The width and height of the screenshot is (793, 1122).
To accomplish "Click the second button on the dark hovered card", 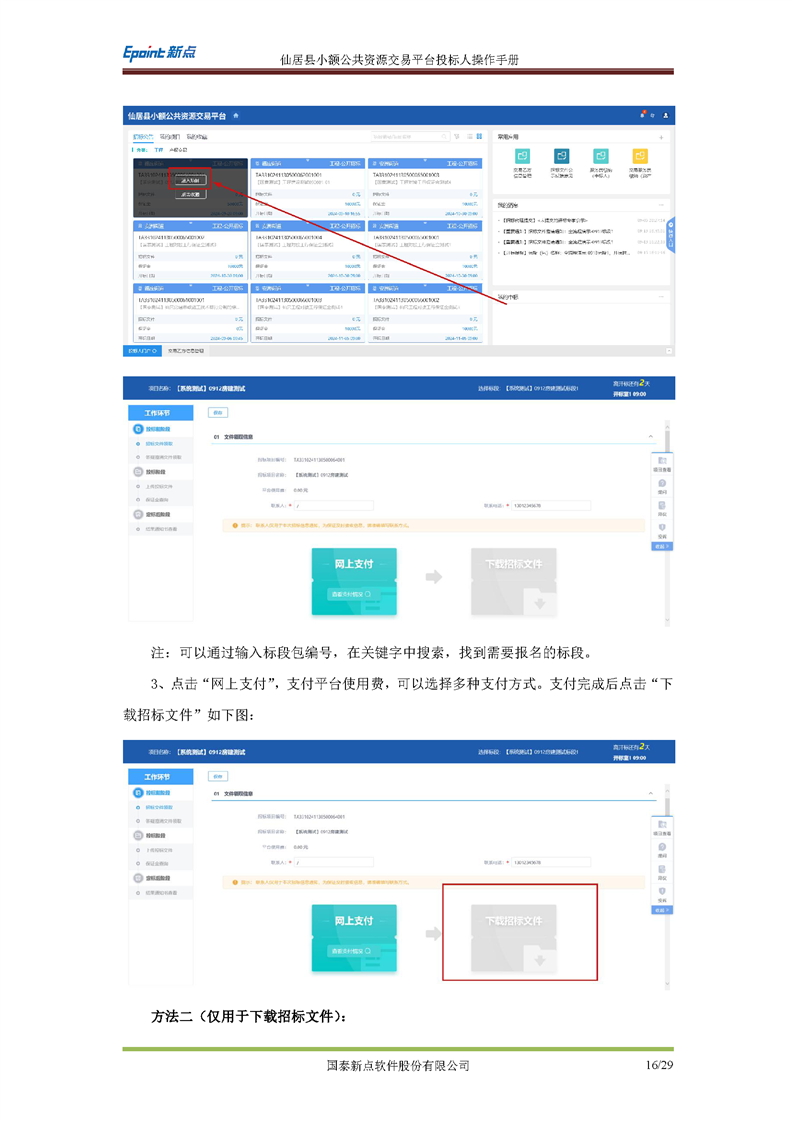I will point(190,194).
